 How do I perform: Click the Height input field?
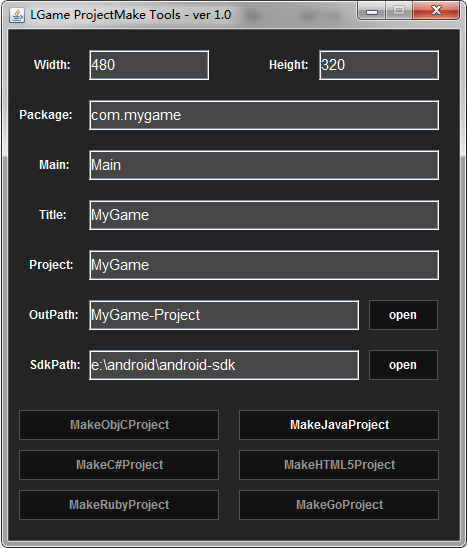point(379,65)
